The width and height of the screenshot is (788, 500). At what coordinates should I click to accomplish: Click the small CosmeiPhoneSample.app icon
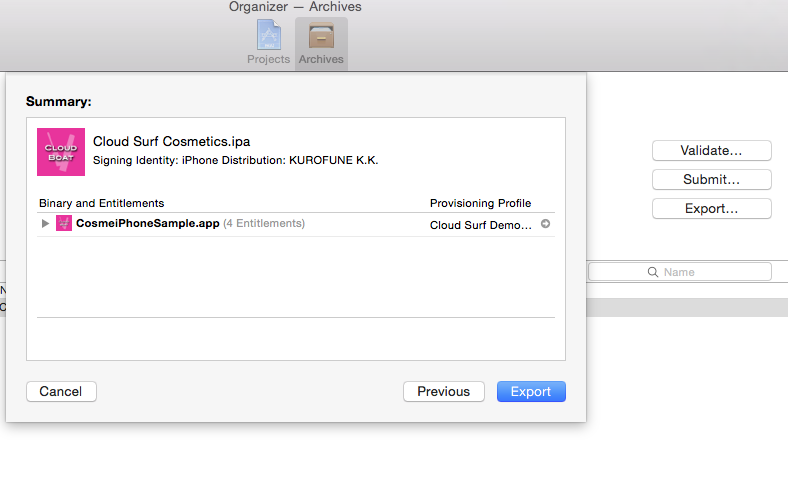pyautogui.click(x=64, y=223)
